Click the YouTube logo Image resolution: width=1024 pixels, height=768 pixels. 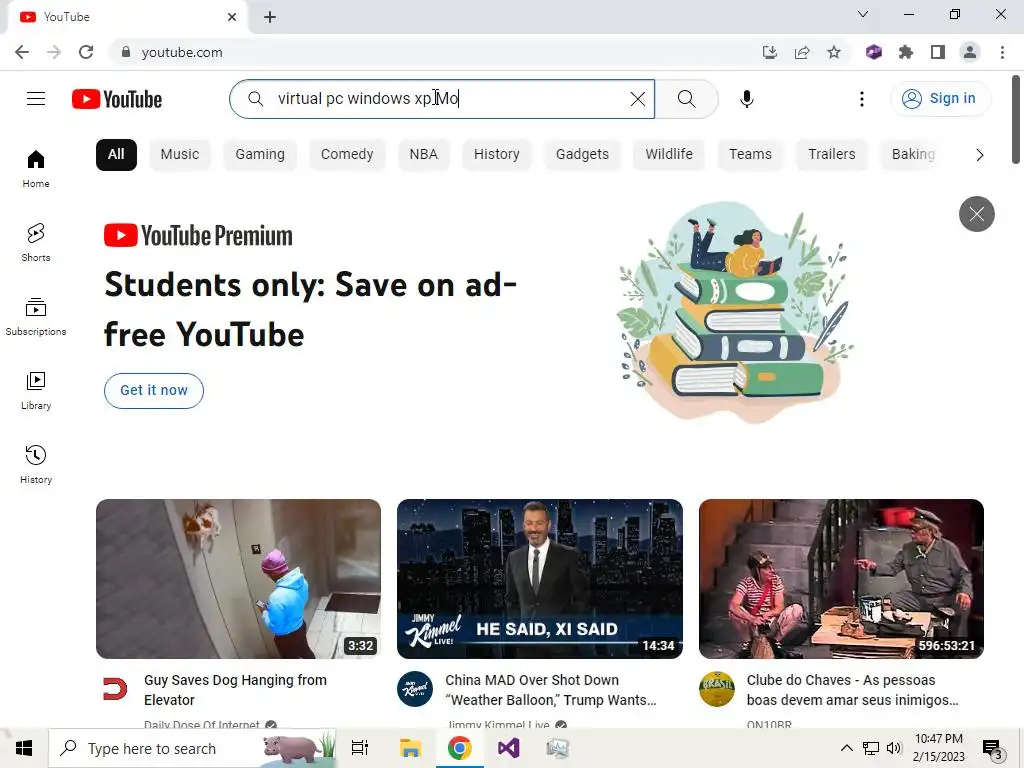click(x=117, y=99)
